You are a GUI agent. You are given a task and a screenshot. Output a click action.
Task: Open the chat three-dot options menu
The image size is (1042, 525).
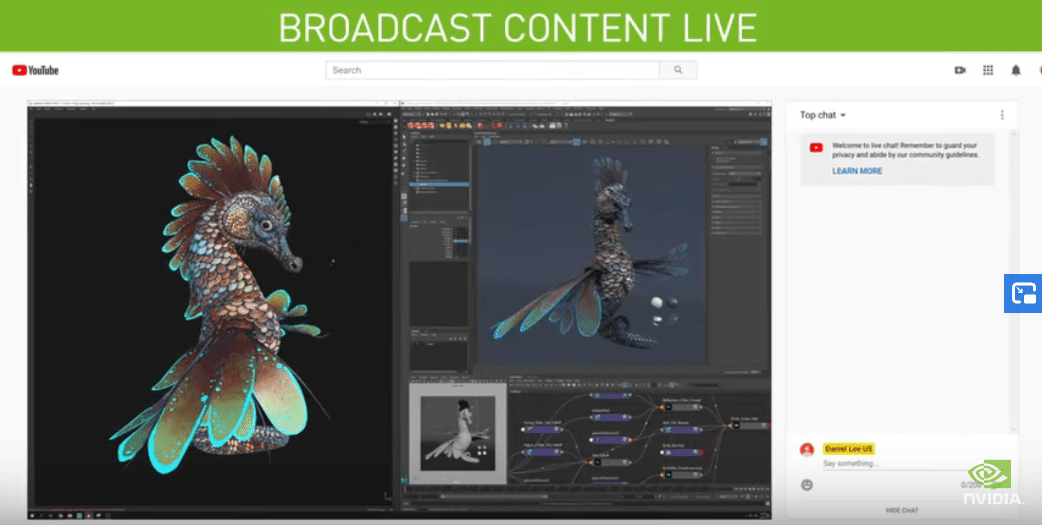point(1002,115)
